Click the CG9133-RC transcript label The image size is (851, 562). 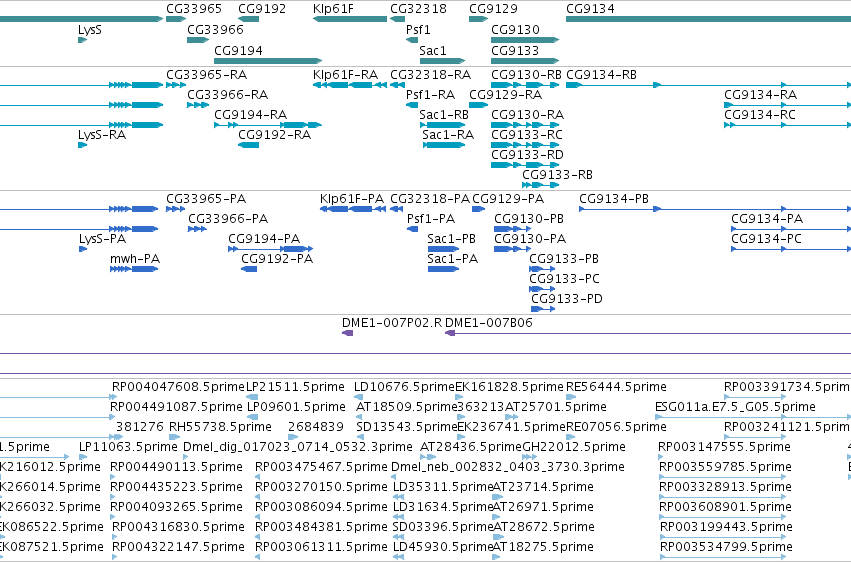tap(527, 135)
